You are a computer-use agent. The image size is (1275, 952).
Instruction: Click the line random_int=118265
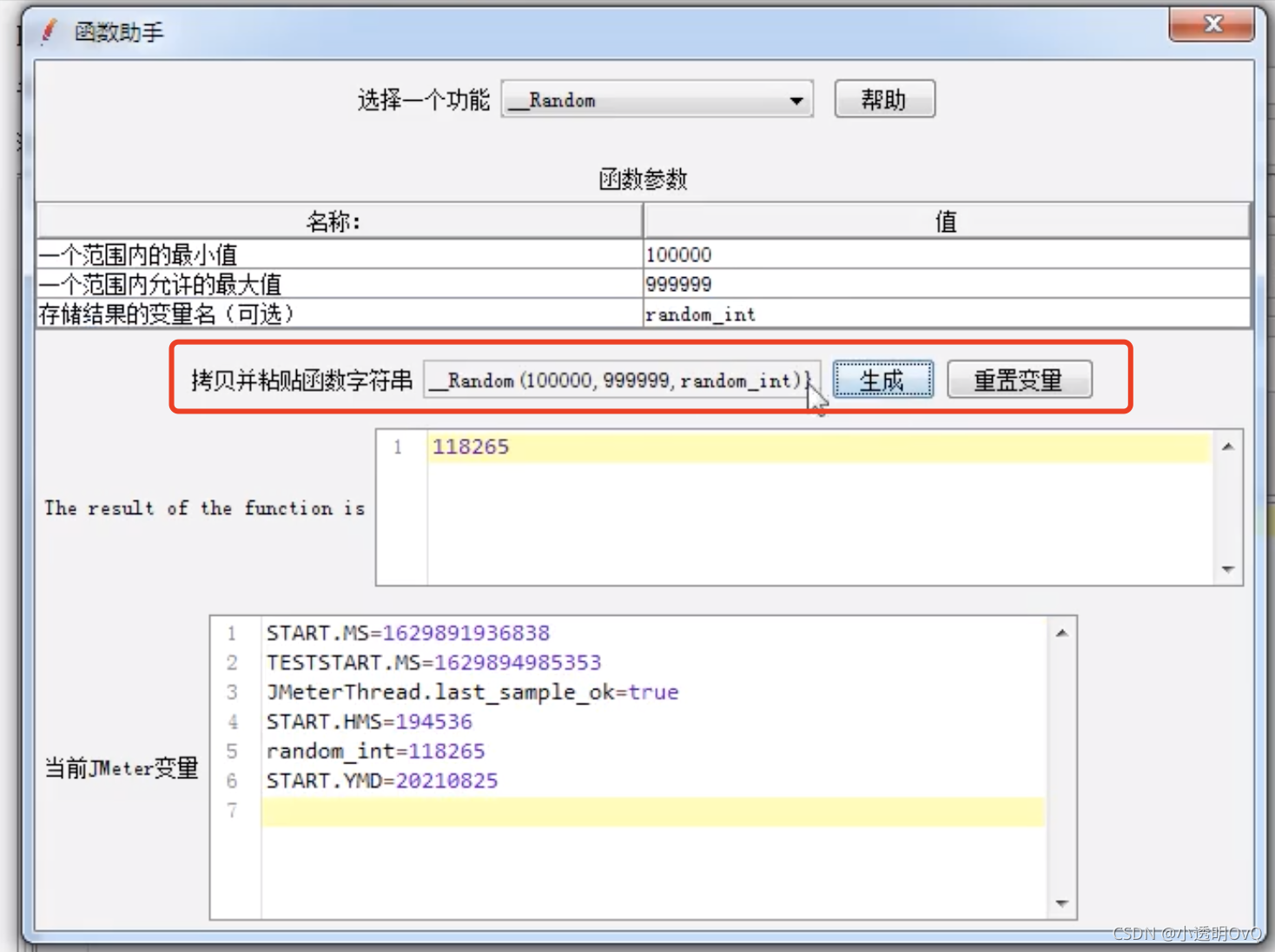coord(375,751)
